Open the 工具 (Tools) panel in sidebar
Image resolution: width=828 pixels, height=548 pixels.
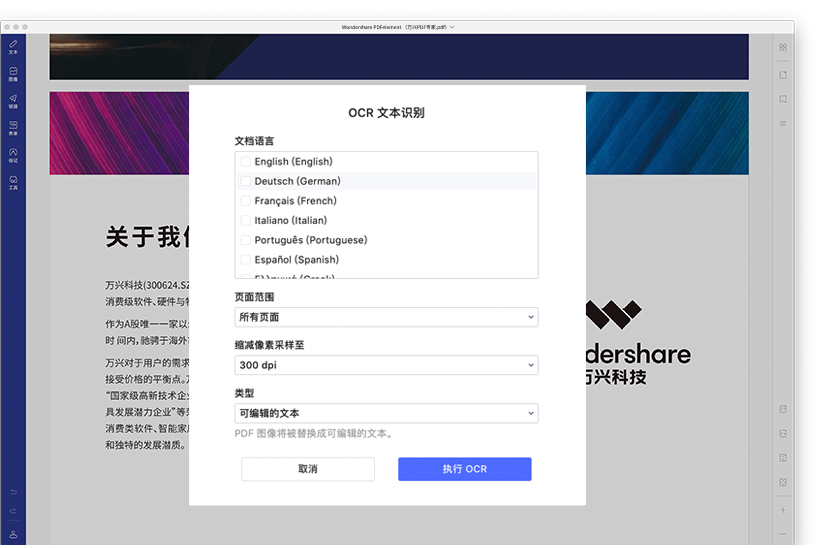[13, 183]
